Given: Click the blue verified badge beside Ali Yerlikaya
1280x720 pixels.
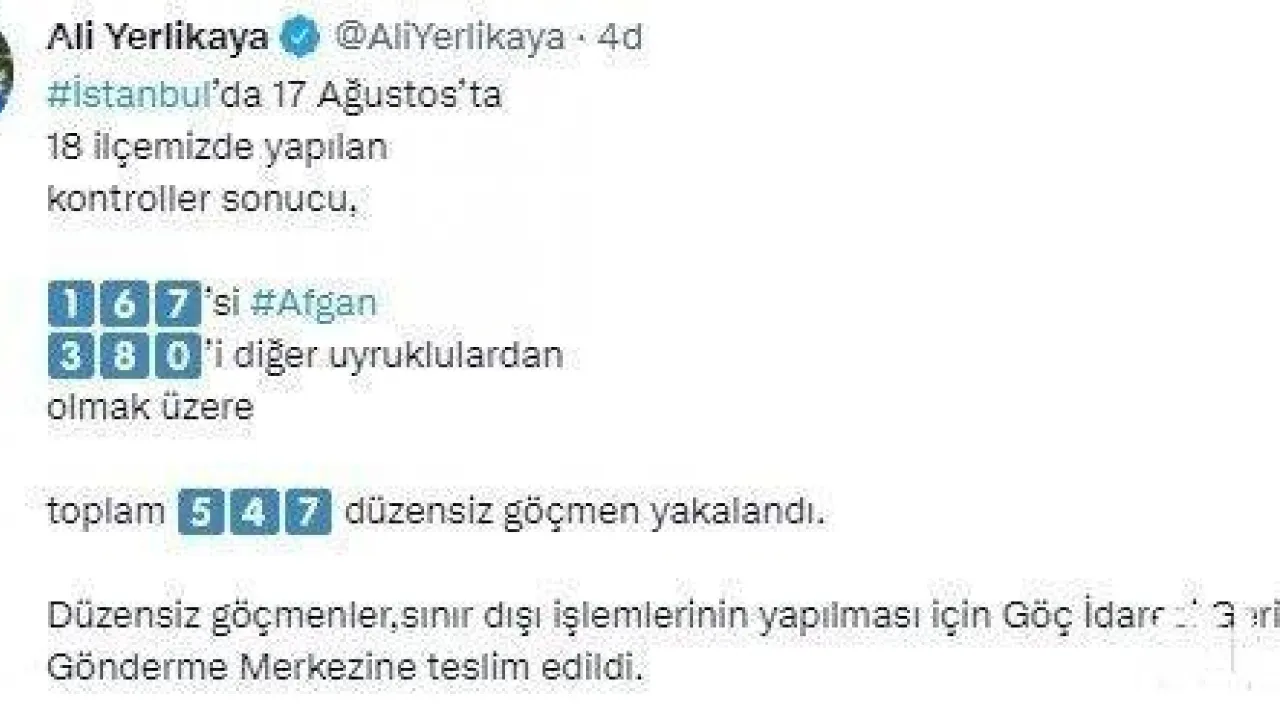Looking at the screenshot, I should pyautogui.click(x=301, y=38).
